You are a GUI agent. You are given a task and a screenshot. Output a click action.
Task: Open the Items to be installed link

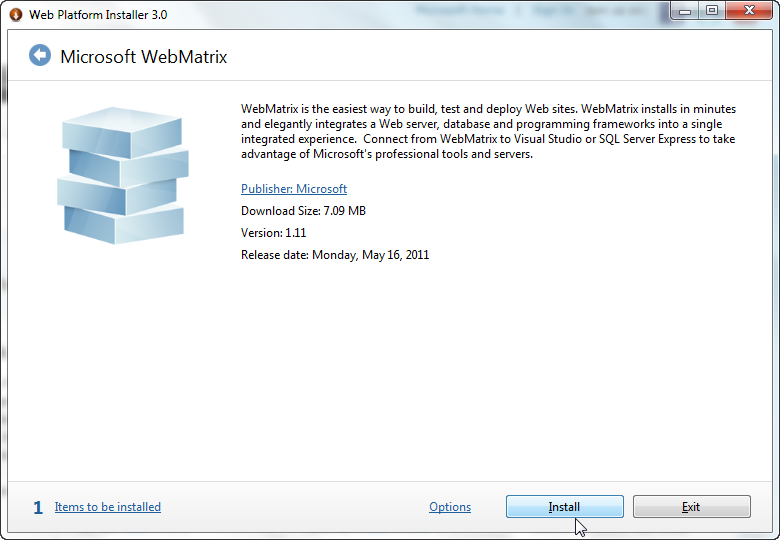[x=107, y=507]
